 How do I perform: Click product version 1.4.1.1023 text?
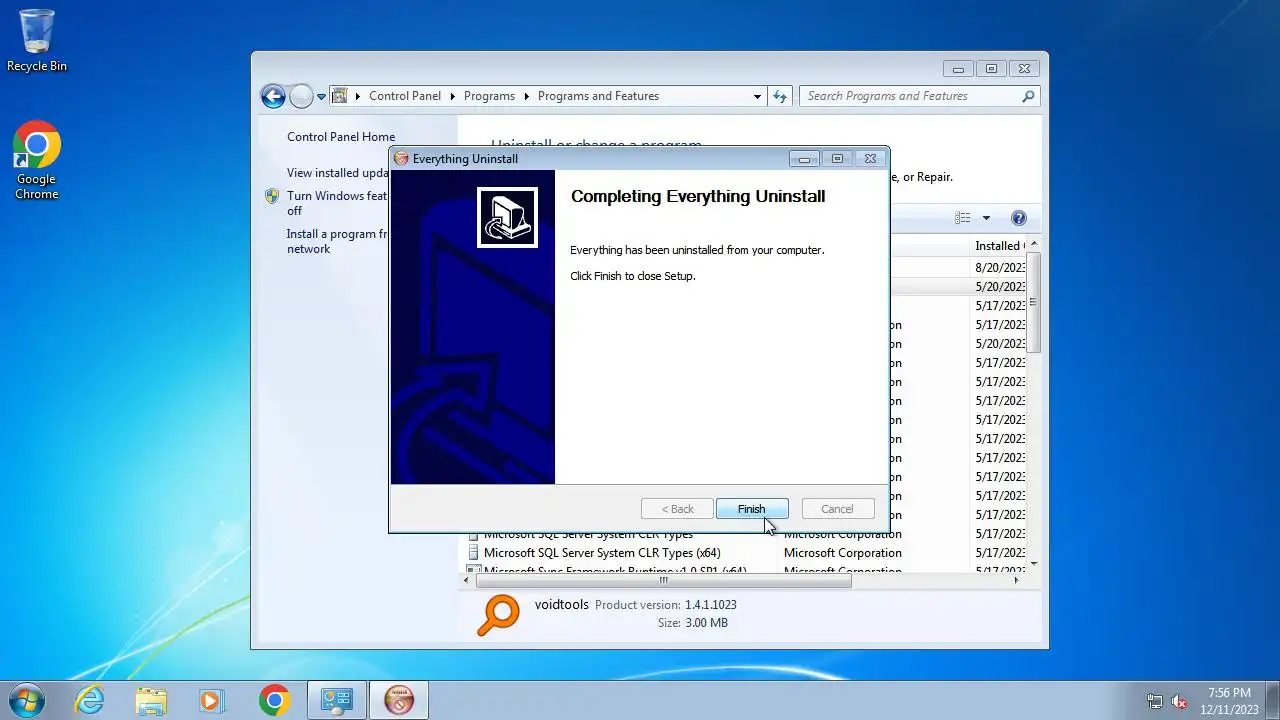click(x=711, y=605)
